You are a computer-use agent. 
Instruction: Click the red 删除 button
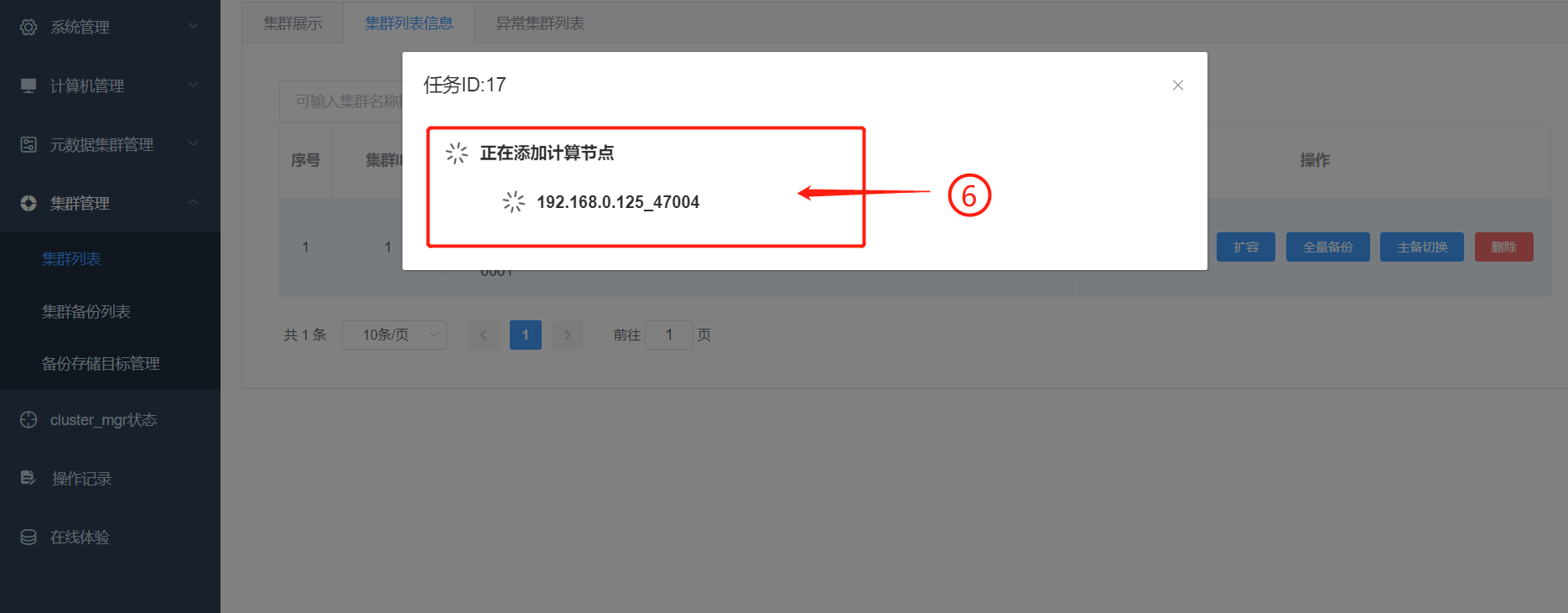[x=1503, y=247]
